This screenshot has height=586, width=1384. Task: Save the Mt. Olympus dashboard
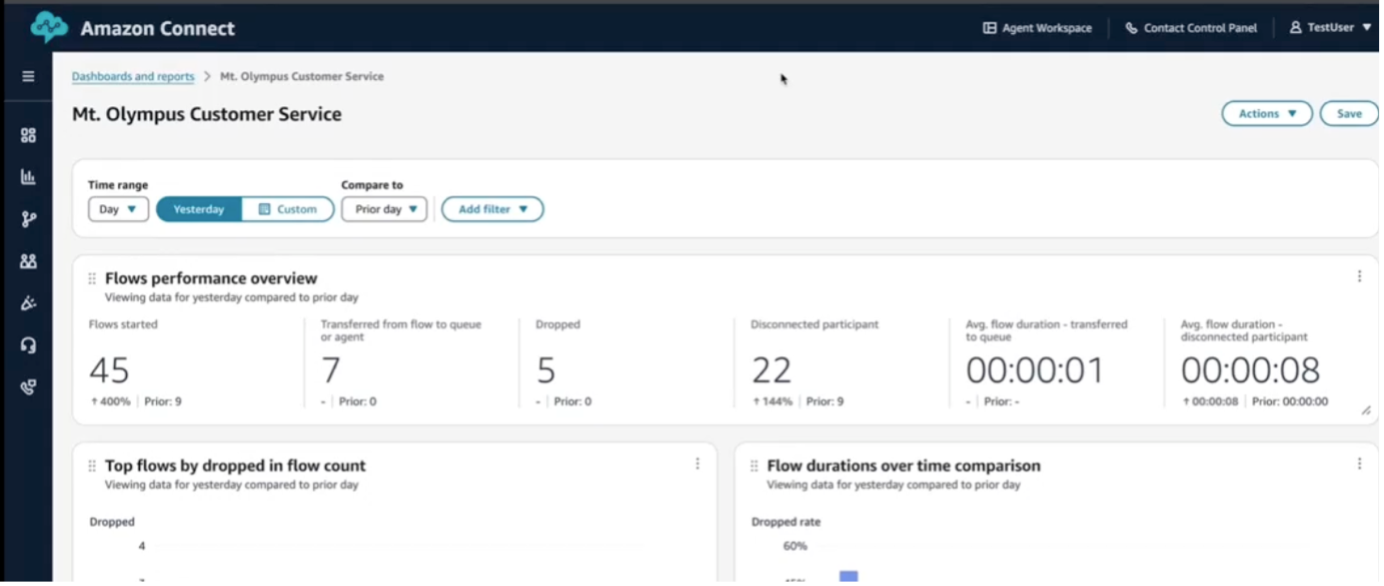[1348, 113]
